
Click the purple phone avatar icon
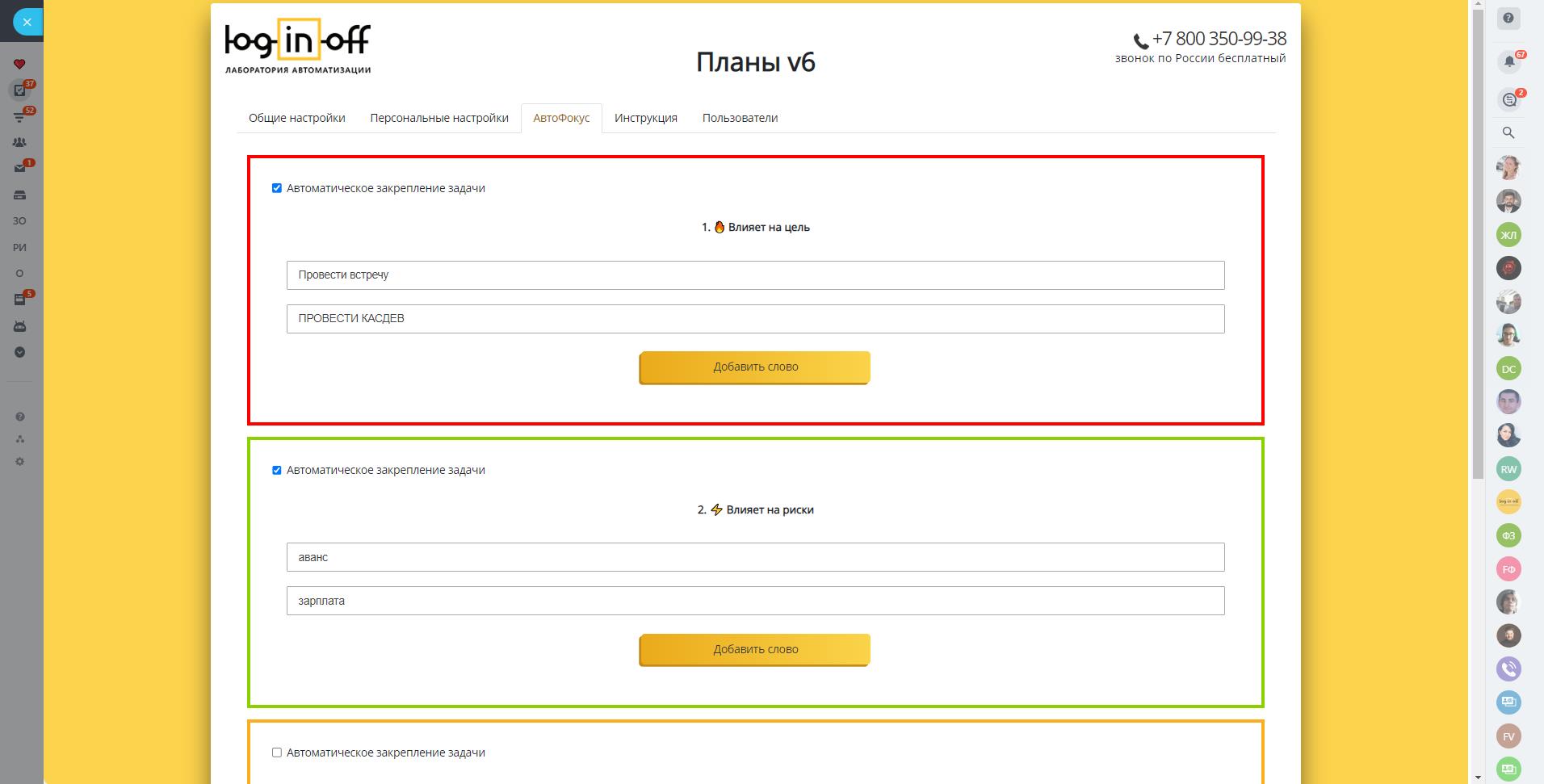click(x=1508, y=669)
